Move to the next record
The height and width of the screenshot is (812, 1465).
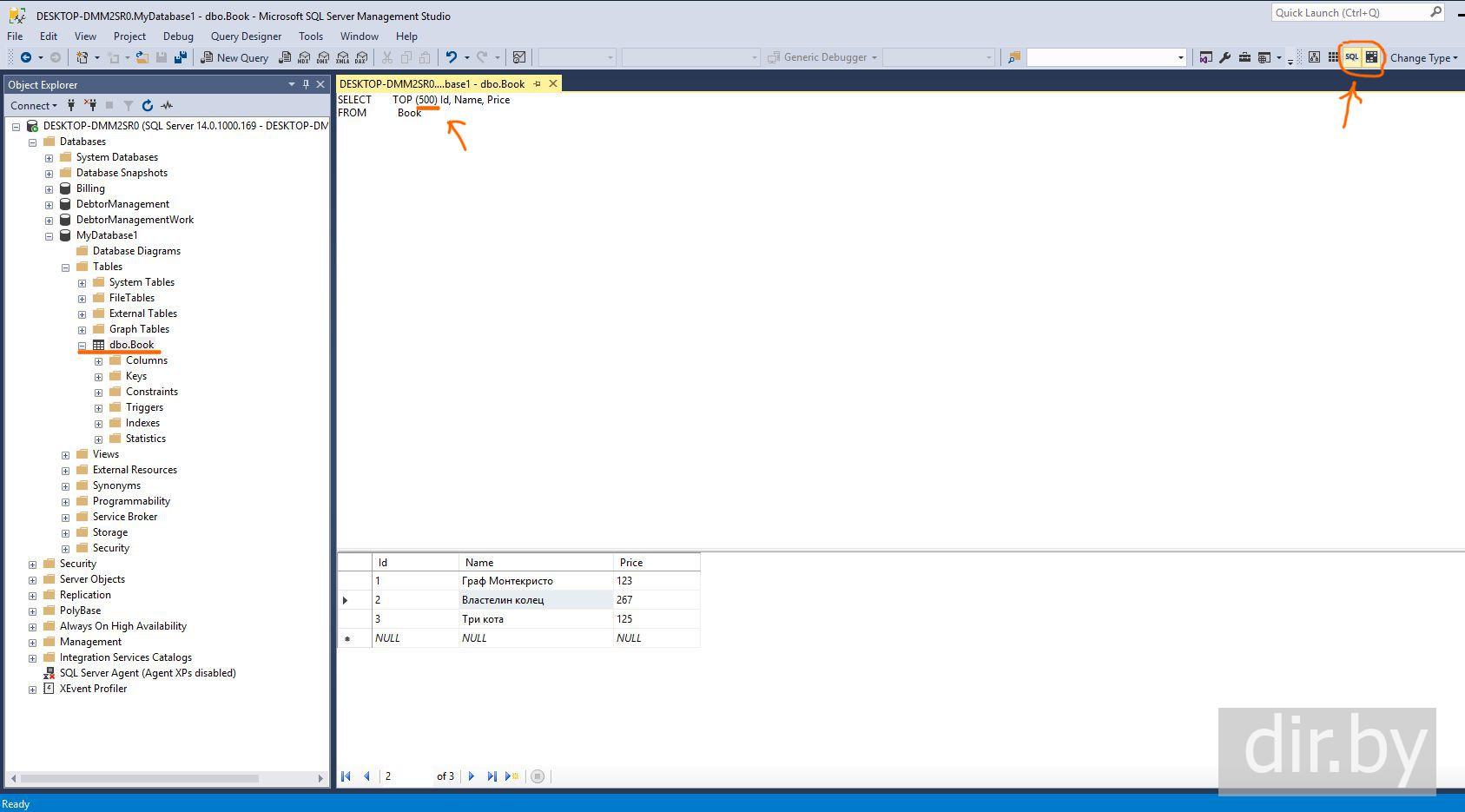tap(472, 776)
